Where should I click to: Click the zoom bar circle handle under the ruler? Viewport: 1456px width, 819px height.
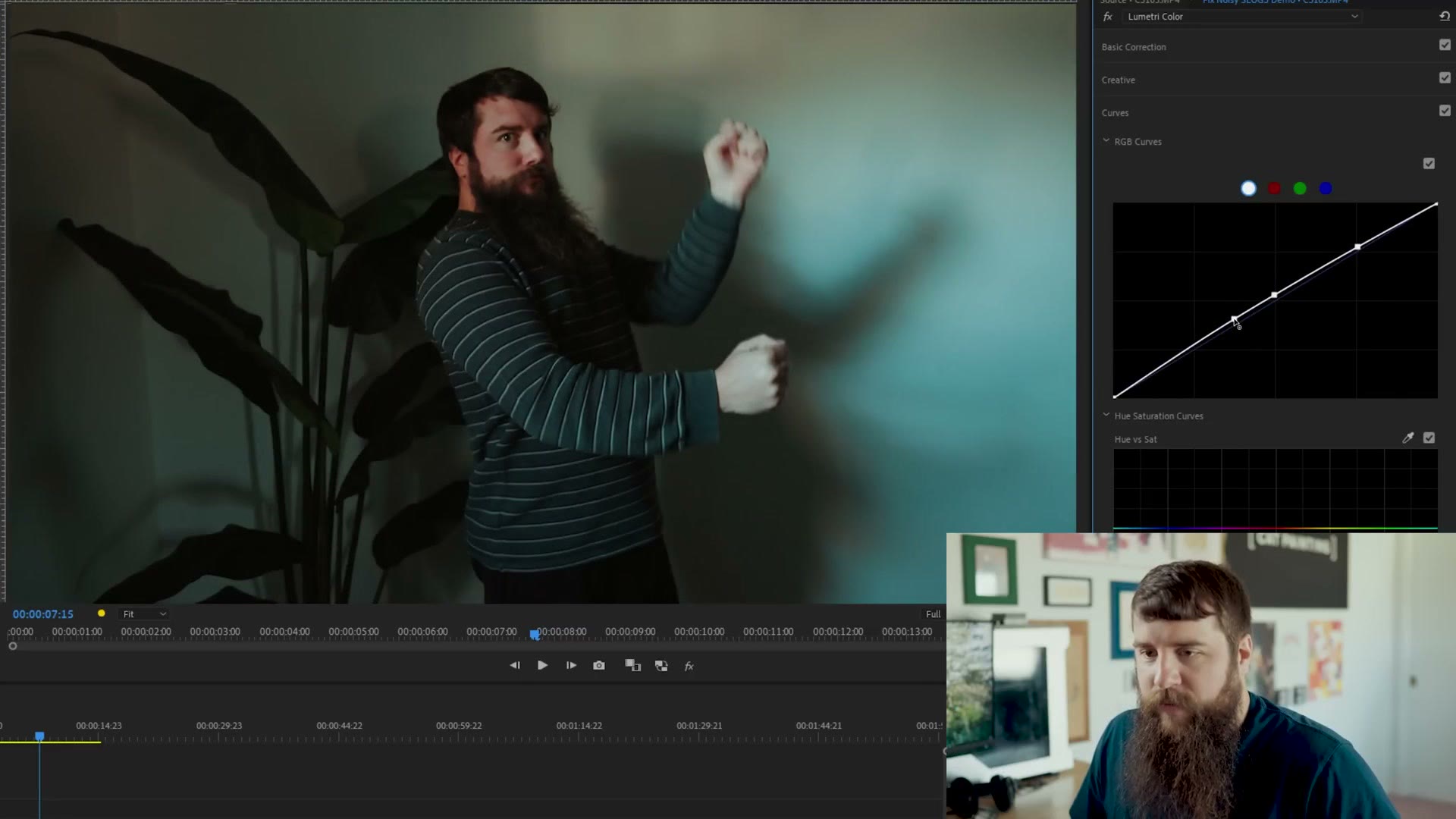tap(13, 646)
